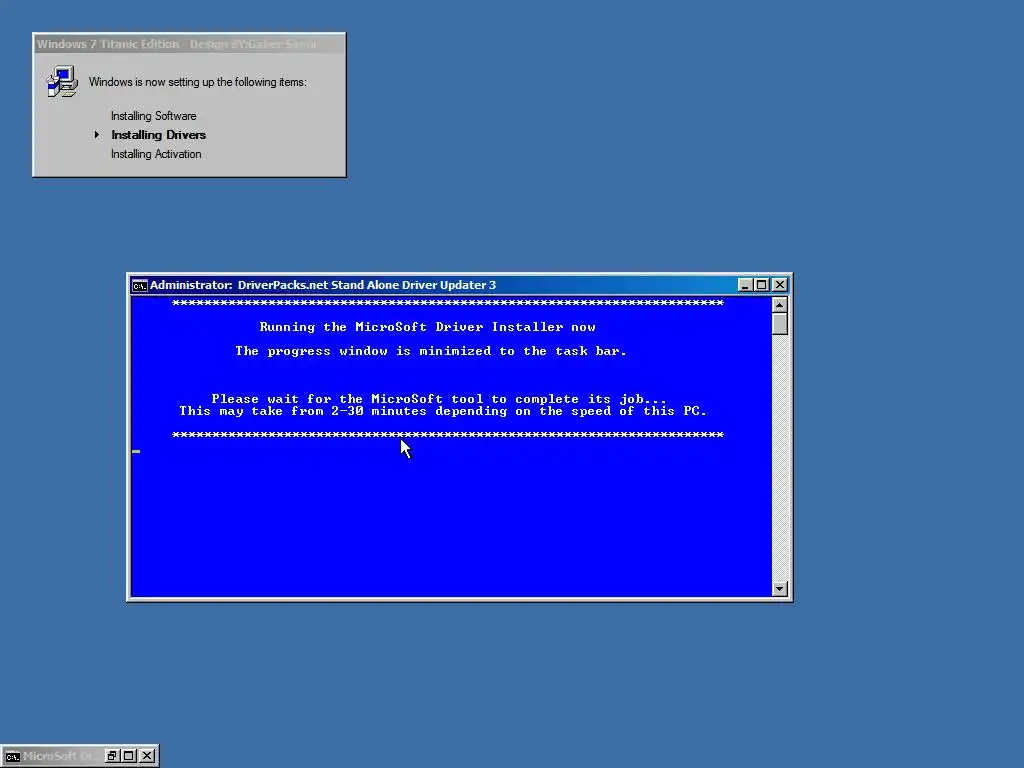
Task: Click the Windows 7 Titanic Edition title bar
Action: [x=189, y=44]
